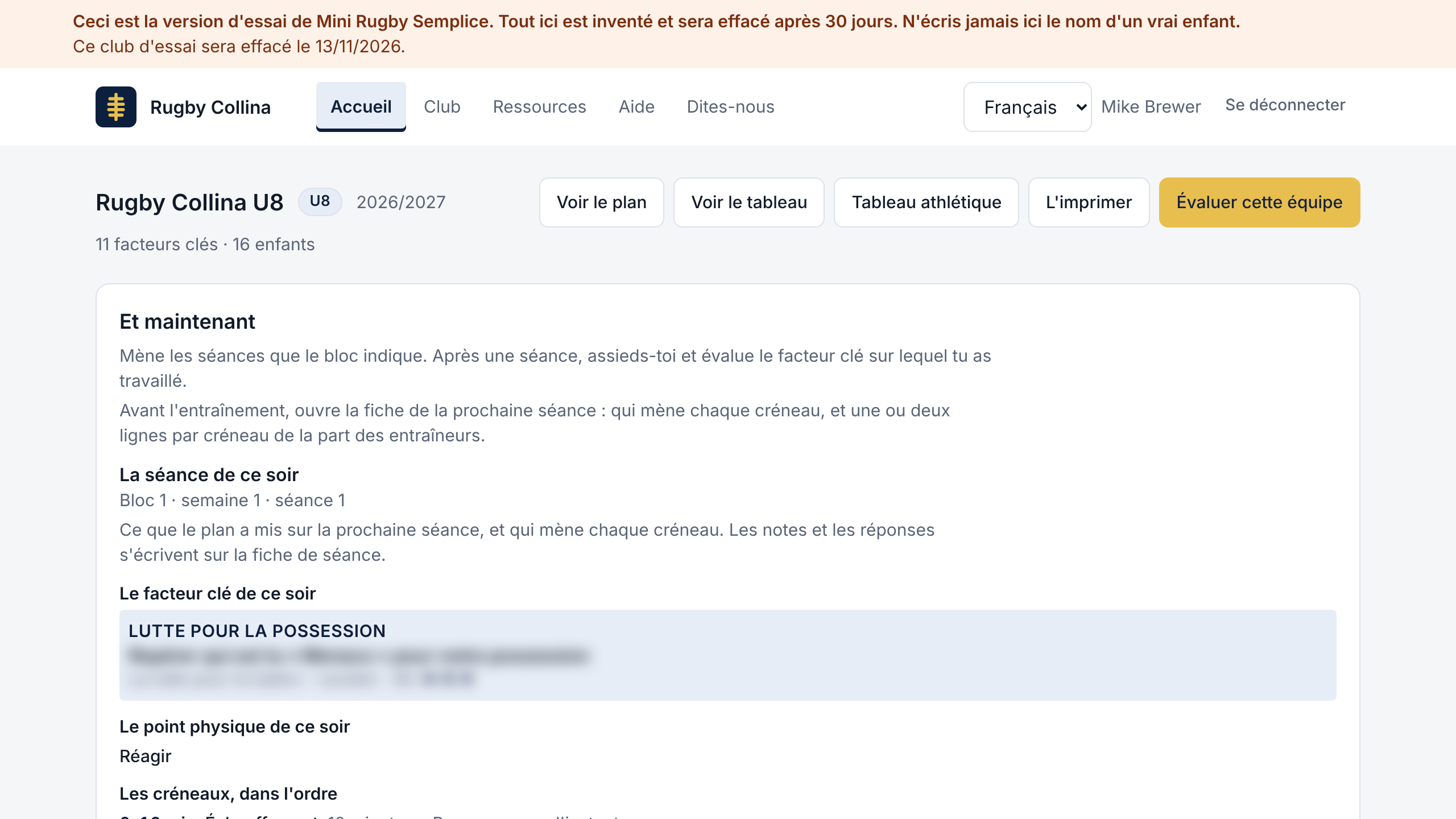This screenshot has width=1456, height=819.
Task: Open the Accueil tab
Action: click(361, 106)
